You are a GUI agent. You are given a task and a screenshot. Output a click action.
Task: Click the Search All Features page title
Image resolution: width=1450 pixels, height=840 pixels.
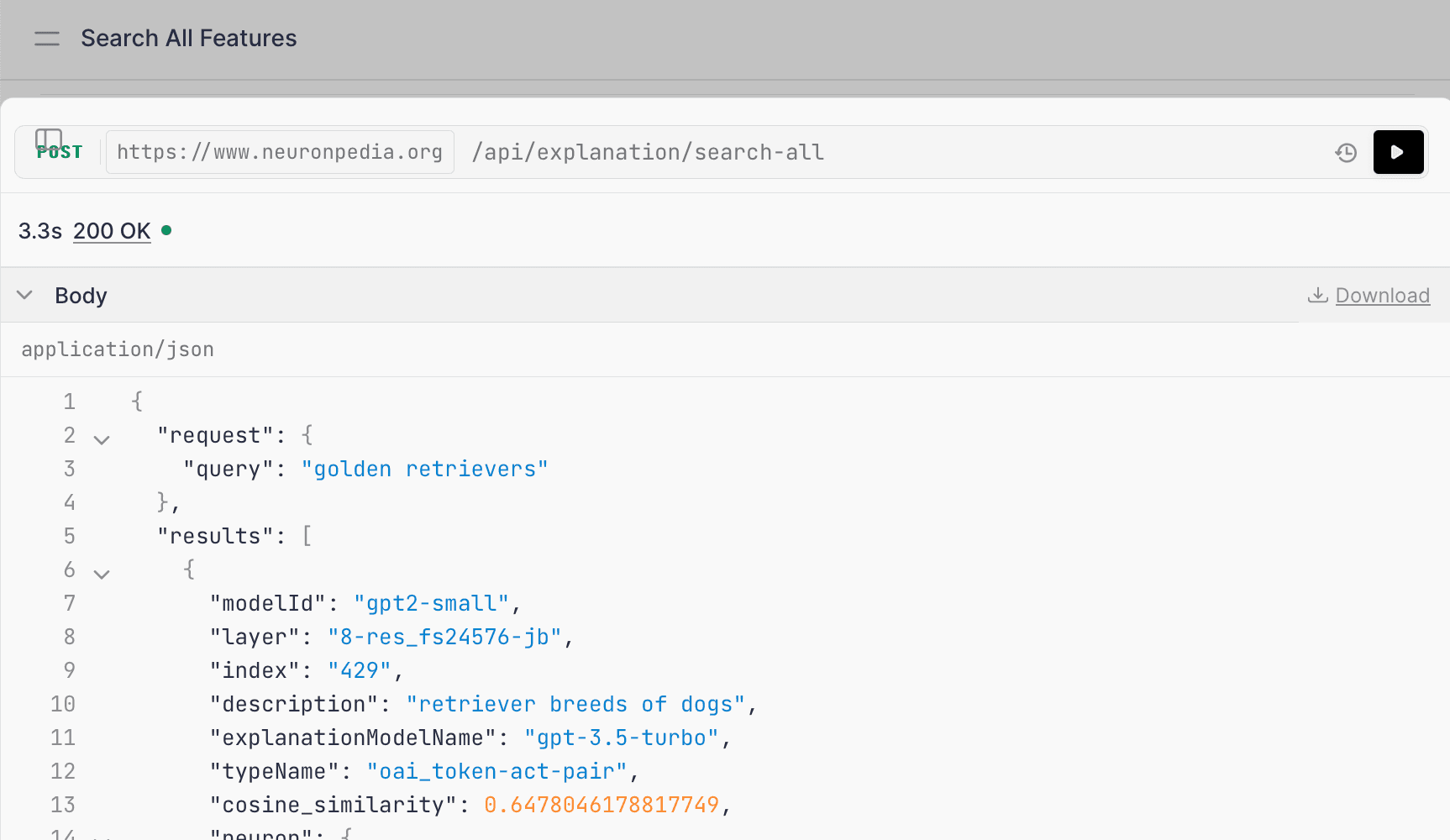point(189,39)
